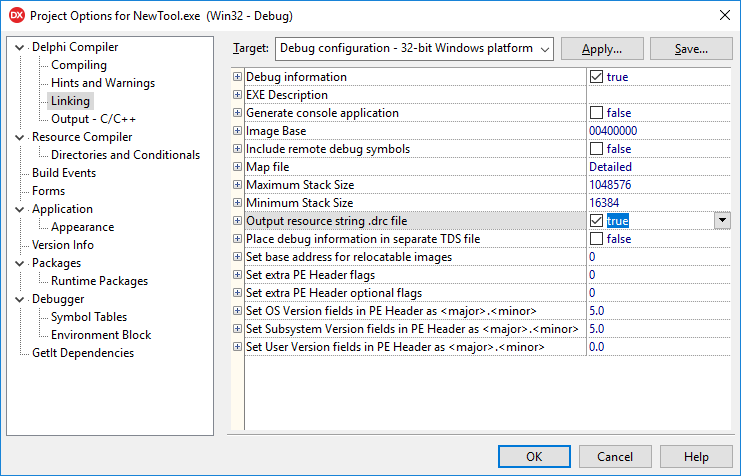
Task: Select Version Info in the tree
Action: pos(63,245)
